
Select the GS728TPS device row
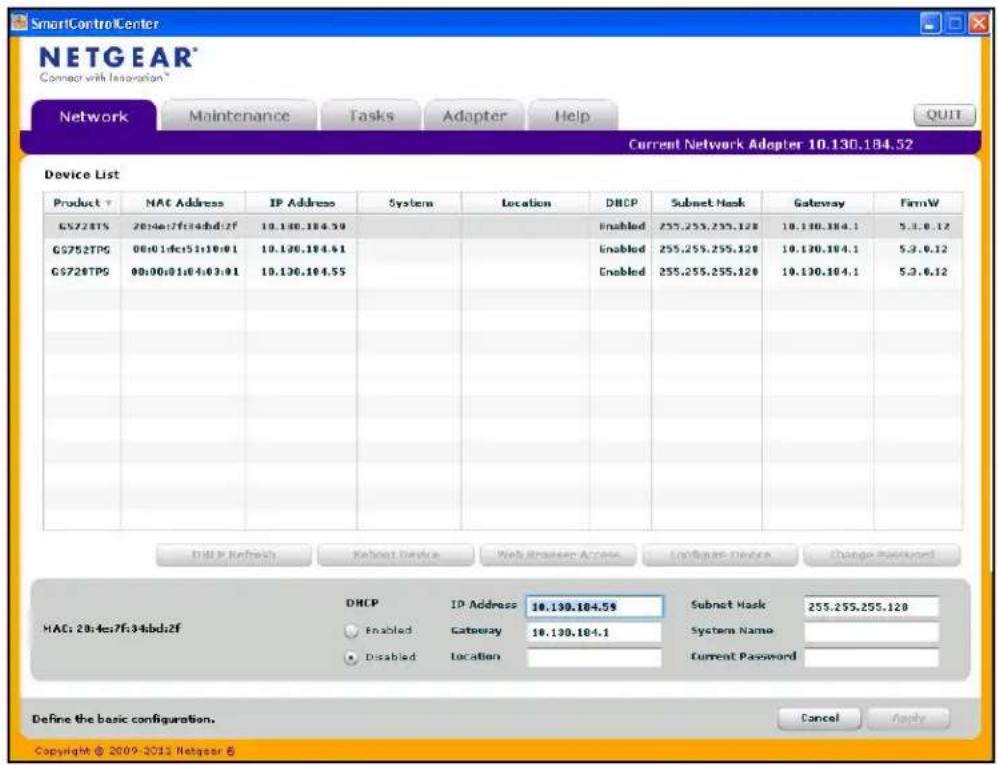pos(503,272)
